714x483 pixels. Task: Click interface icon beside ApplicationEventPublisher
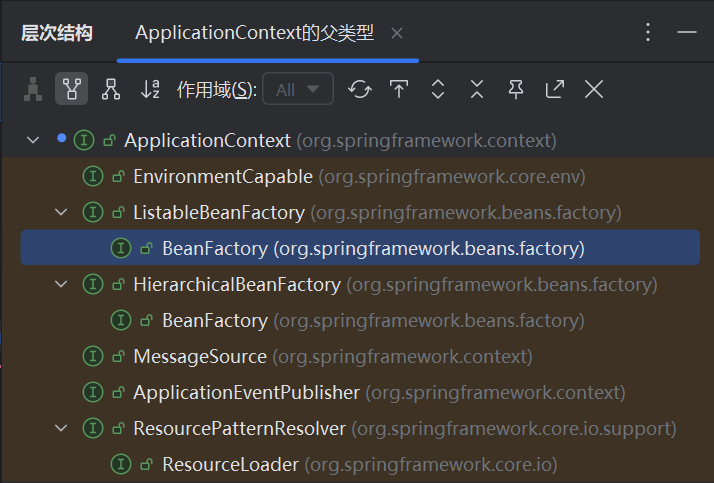click(93, 392)
